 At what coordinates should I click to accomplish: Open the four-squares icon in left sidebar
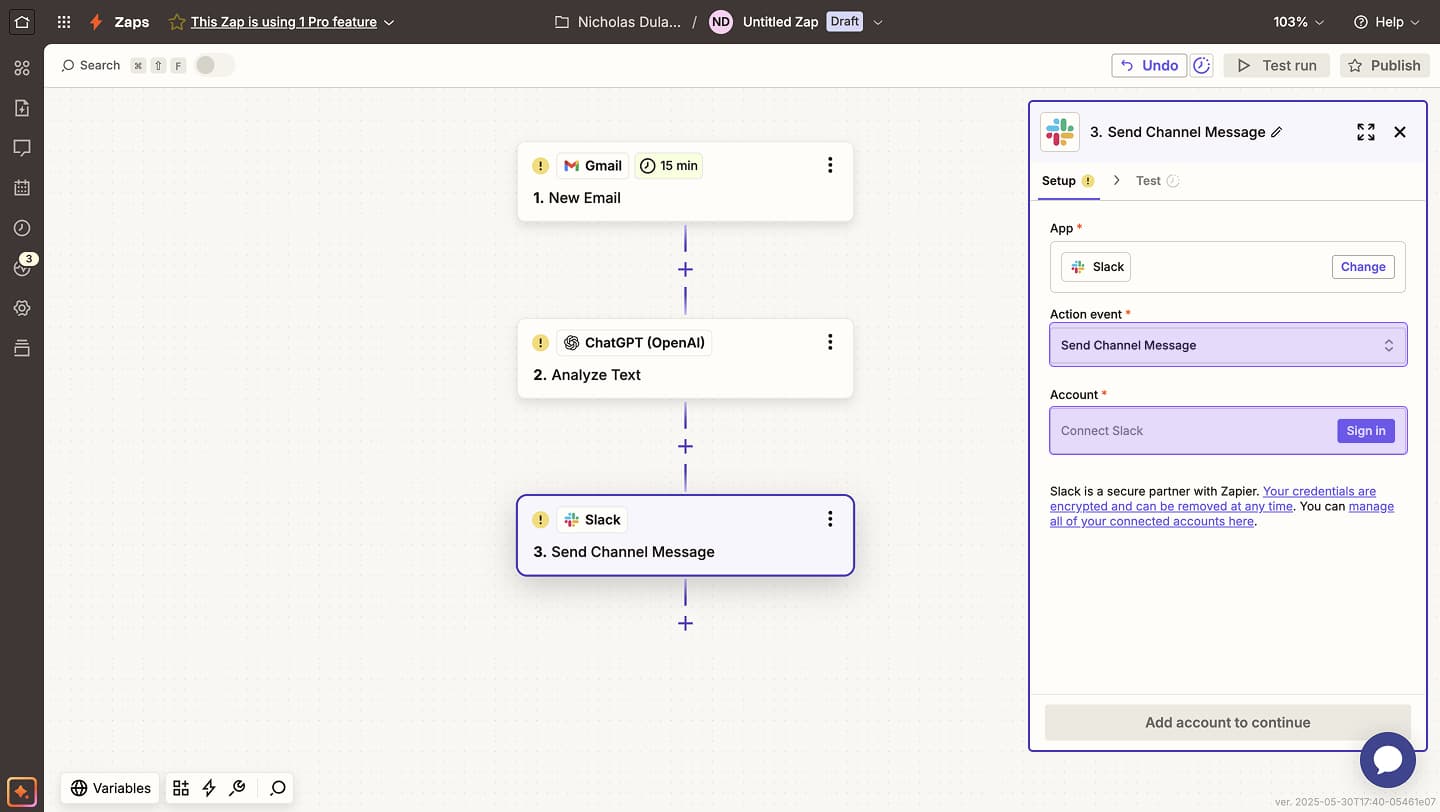(22, 68)
